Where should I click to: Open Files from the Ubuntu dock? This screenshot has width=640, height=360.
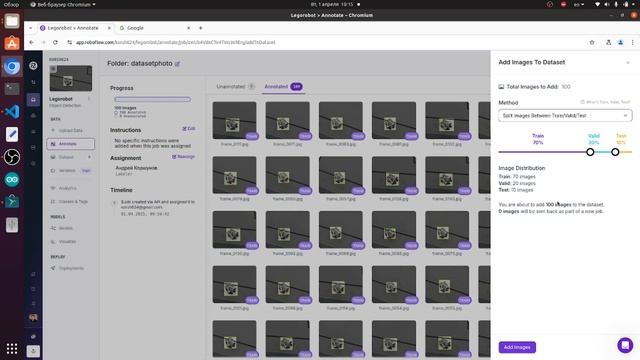tap(12, 21)
